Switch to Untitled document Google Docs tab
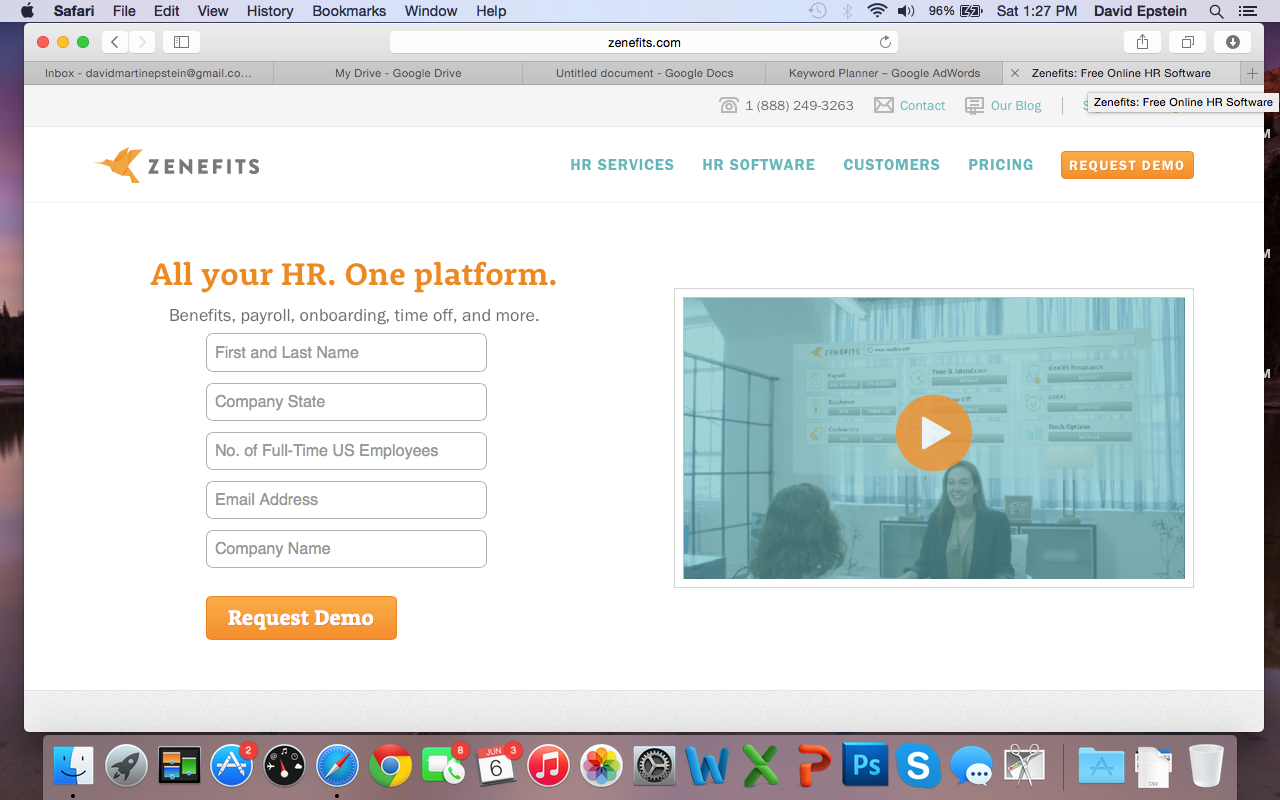The height and width of the screenshot is (800, 1280). point(644,73)
